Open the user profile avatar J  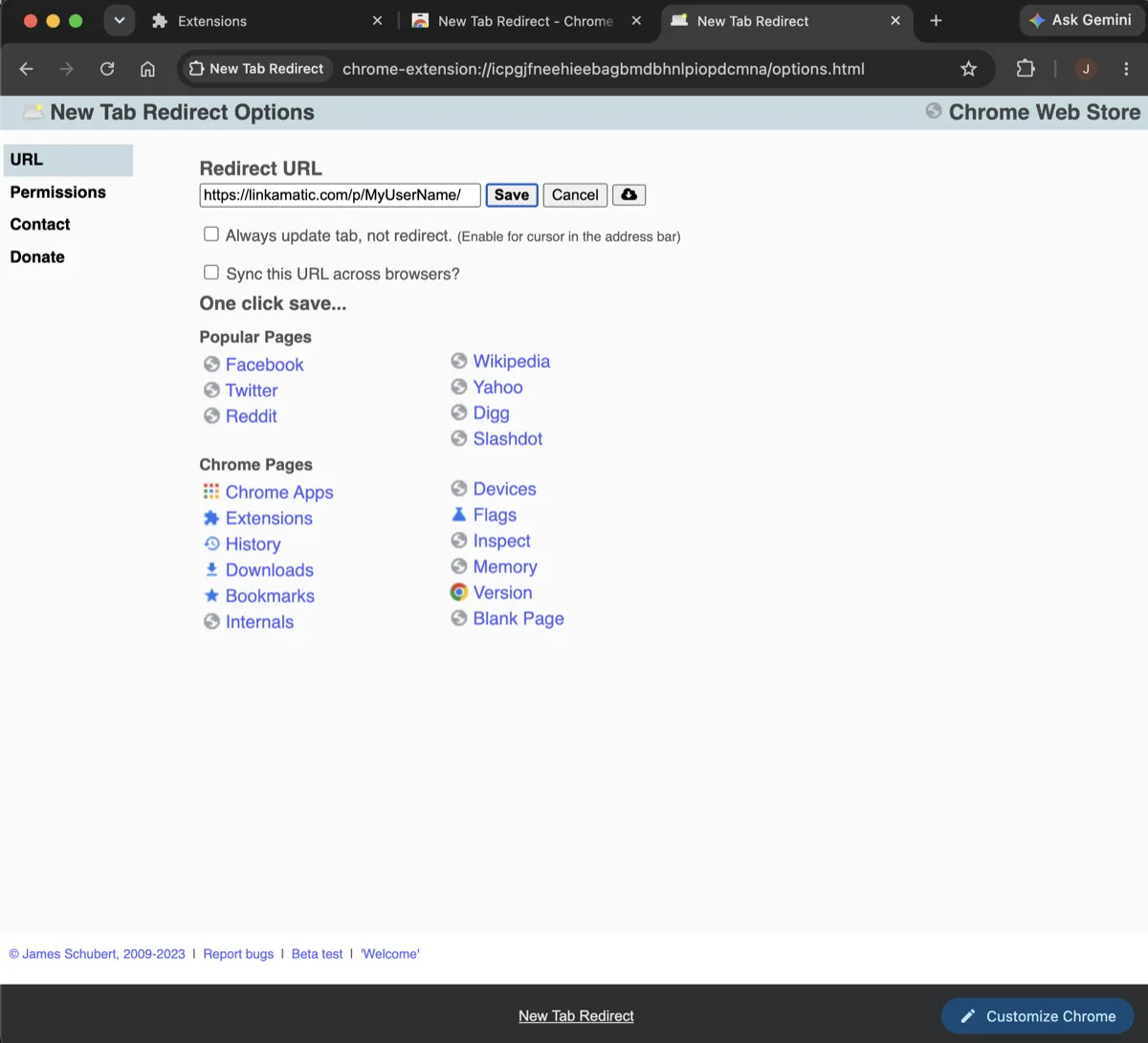click(1086, 69)
